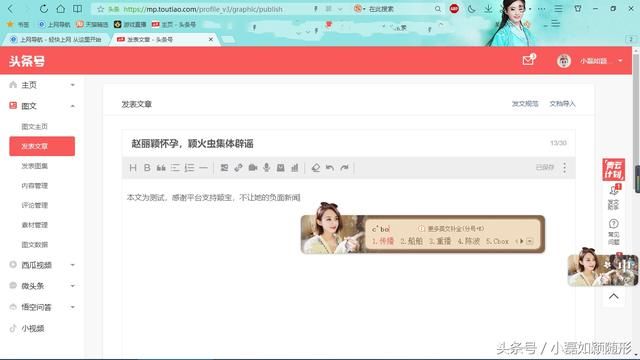Open the reading mode book icon
Viewport: 640px width, 360px height.
(77, 9)
